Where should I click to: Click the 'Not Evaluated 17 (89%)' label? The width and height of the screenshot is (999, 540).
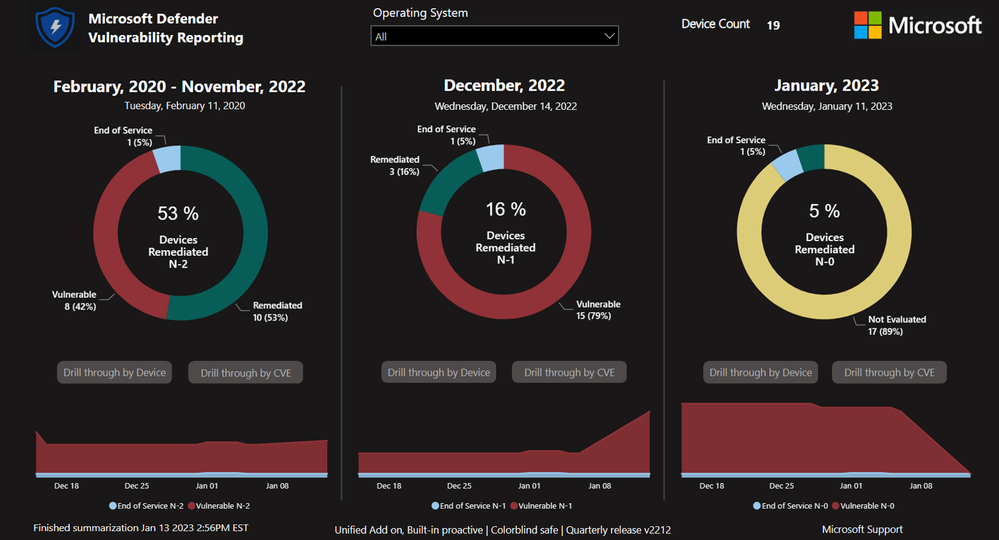[896, 325]
